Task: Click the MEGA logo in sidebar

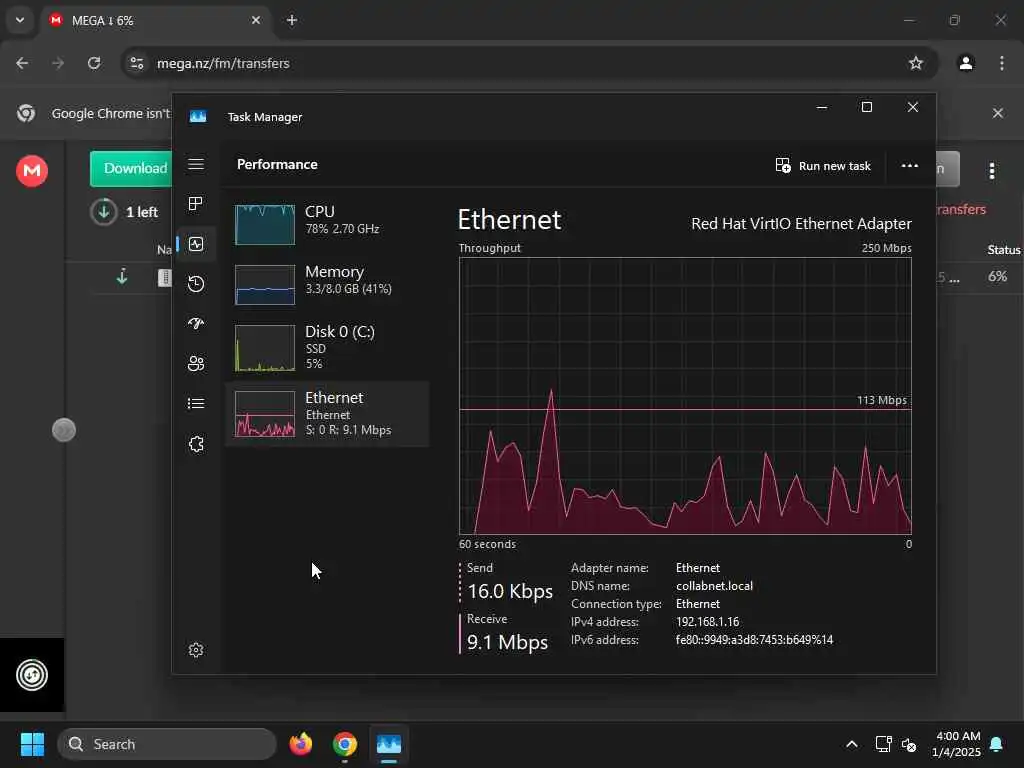Action: tap(32, 171)
